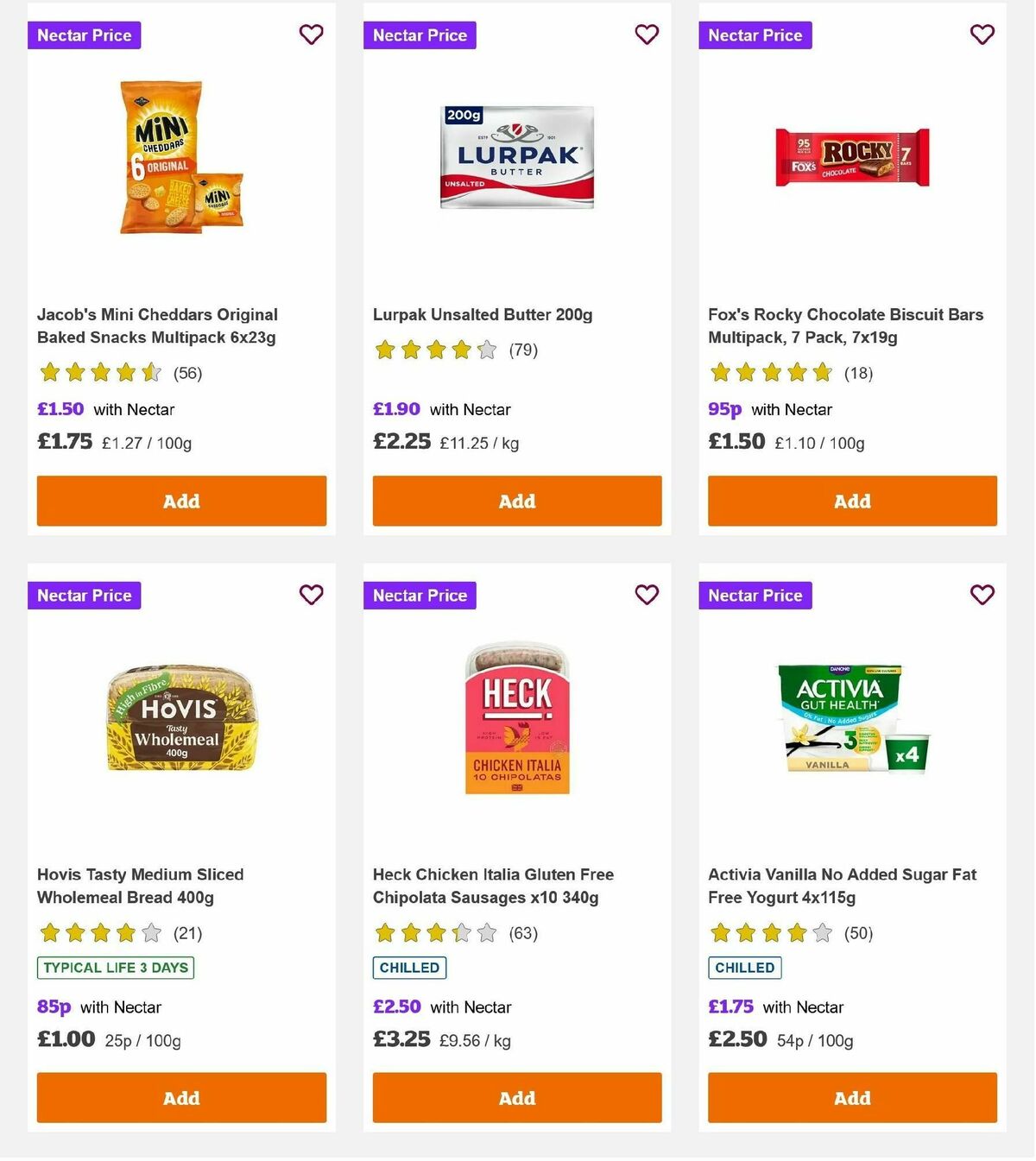1036x1161 pixels.
Task: Favourite the Heck Chicken Italia sausages
Action: 646,595
